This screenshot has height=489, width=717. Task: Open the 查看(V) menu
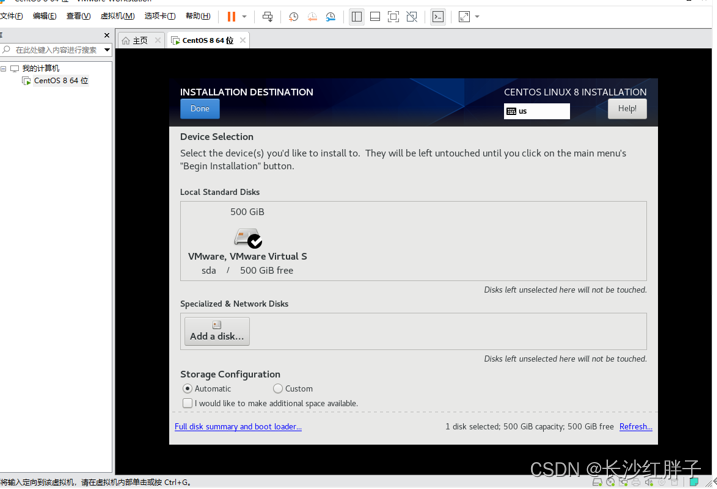79,16
